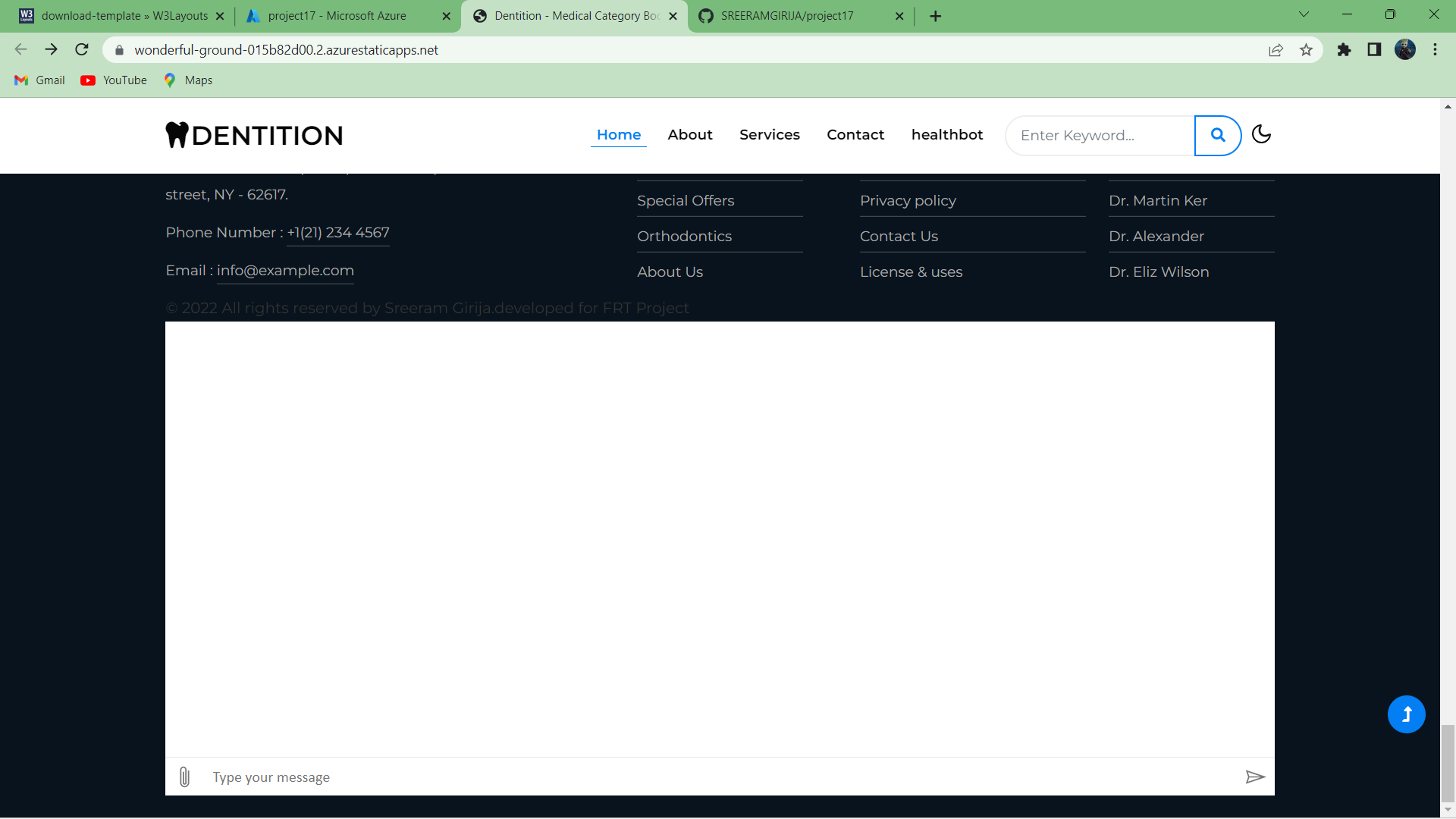Click the Dentition tooth logo
This screenshot has height=819, width=1456.
point(177,134)
